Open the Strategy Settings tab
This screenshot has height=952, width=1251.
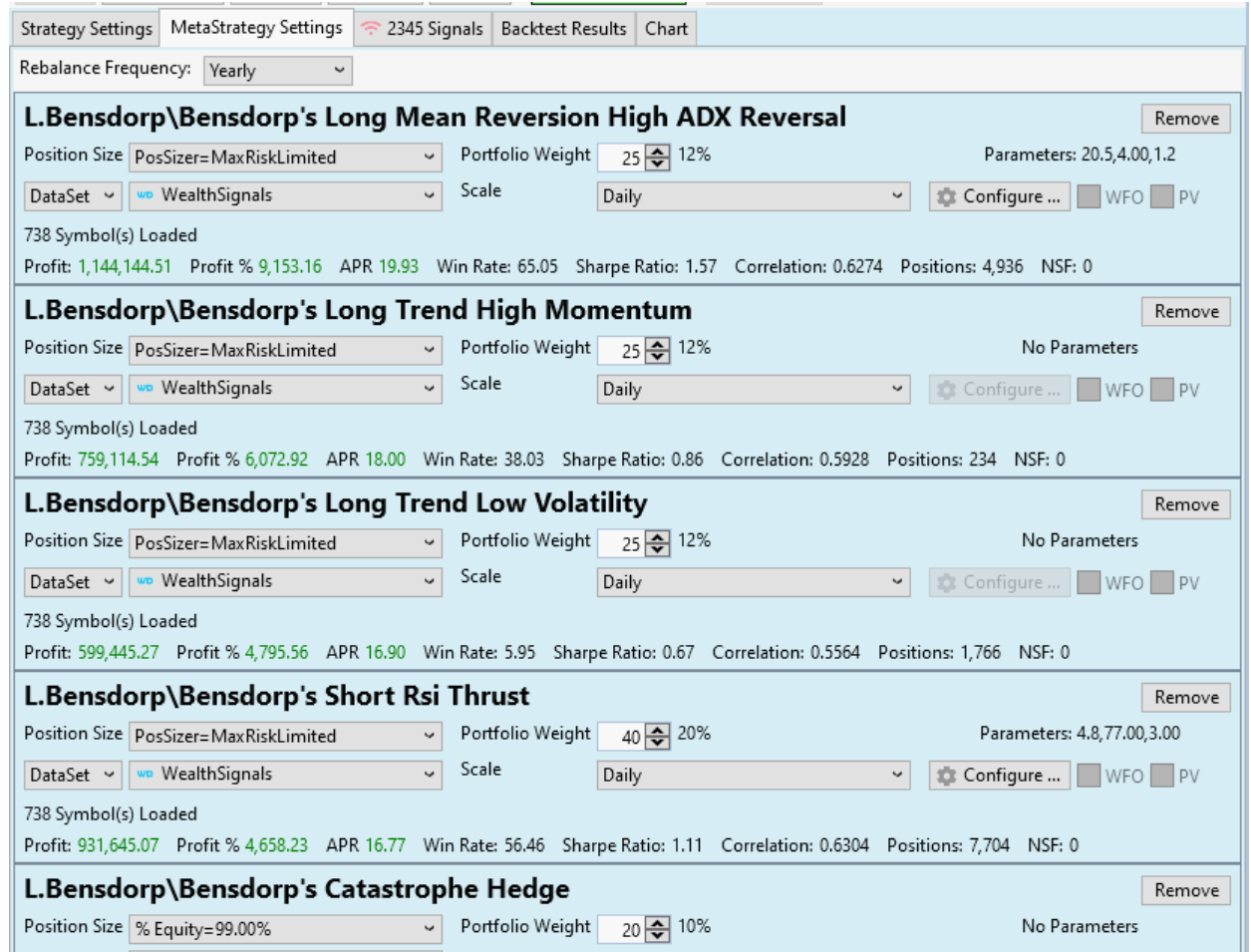tap(87, 29)
